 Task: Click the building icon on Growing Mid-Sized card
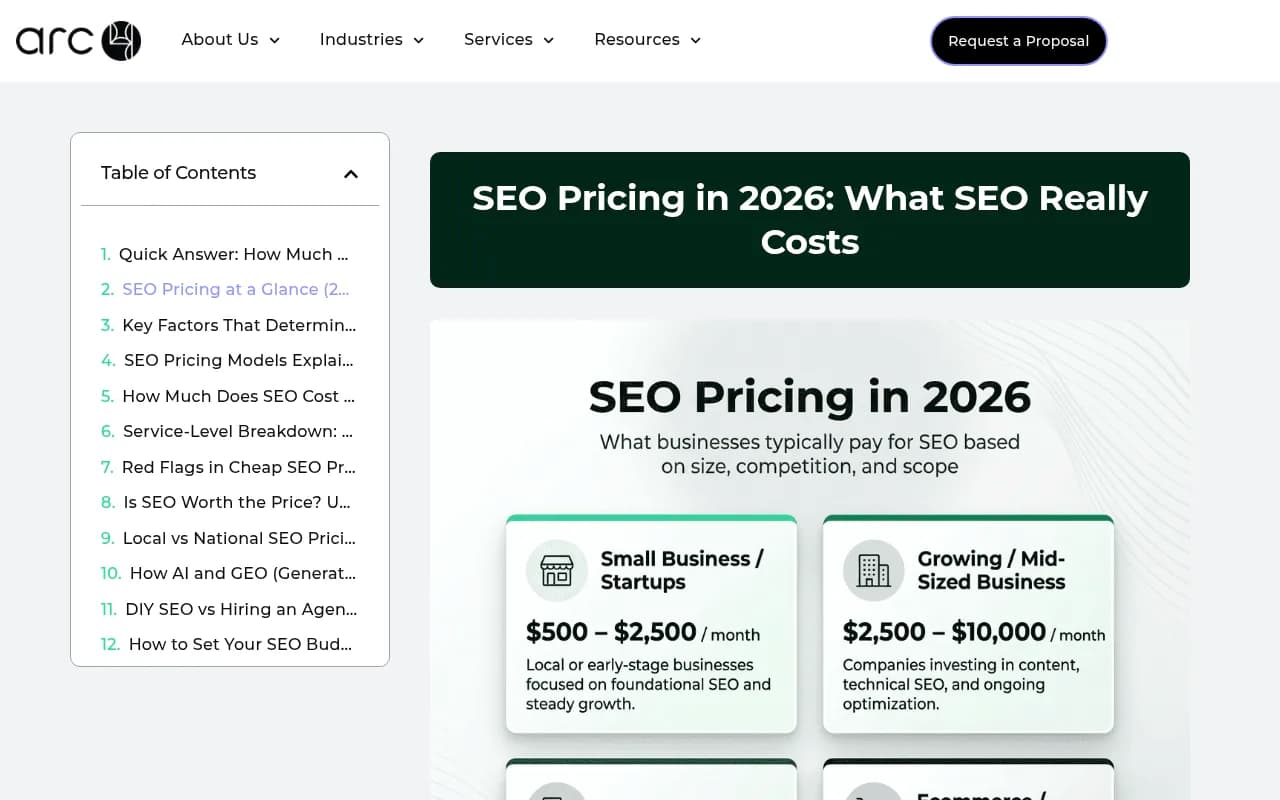(874, 571)
